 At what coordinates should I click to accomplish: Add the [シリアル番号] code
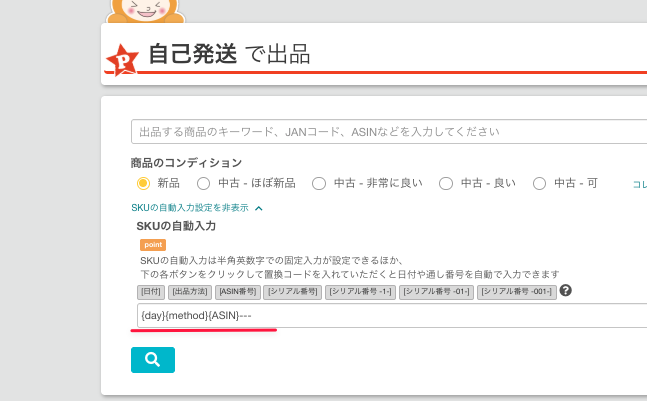294,292
